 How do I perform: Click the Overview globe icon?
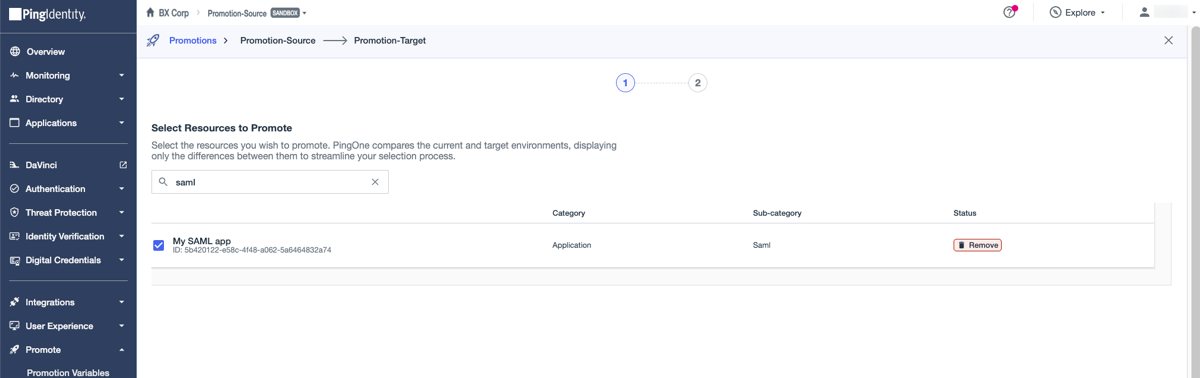point(14,51)
